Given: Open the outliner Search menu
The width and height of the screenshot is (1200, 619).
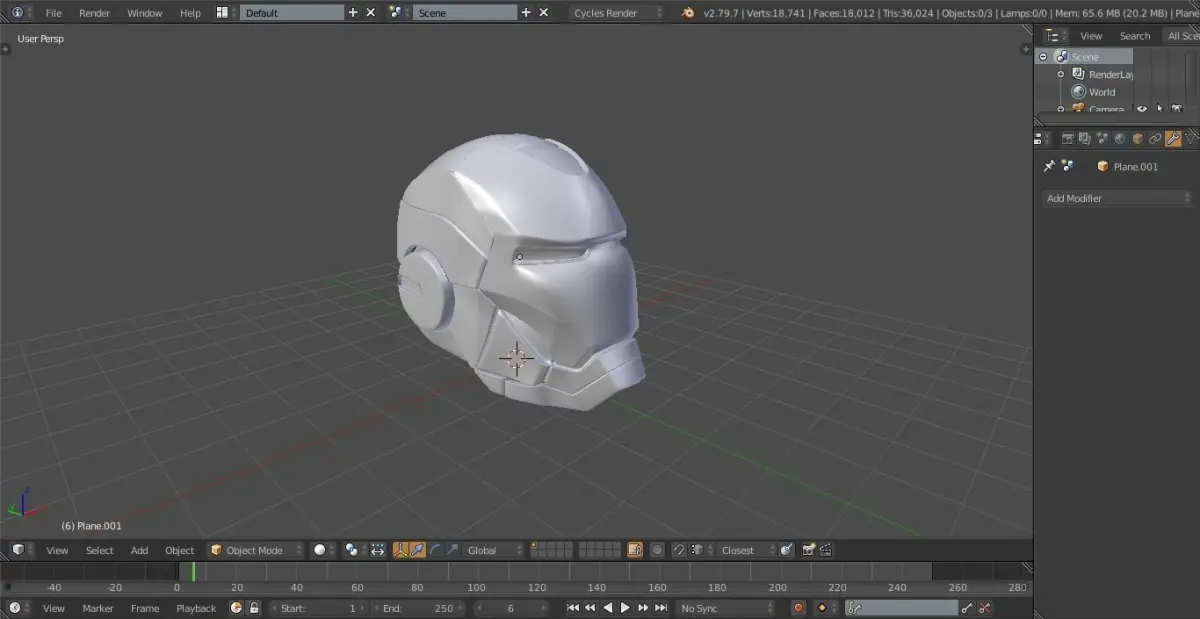Looking at the screenshot, I should pos(1135,36).
